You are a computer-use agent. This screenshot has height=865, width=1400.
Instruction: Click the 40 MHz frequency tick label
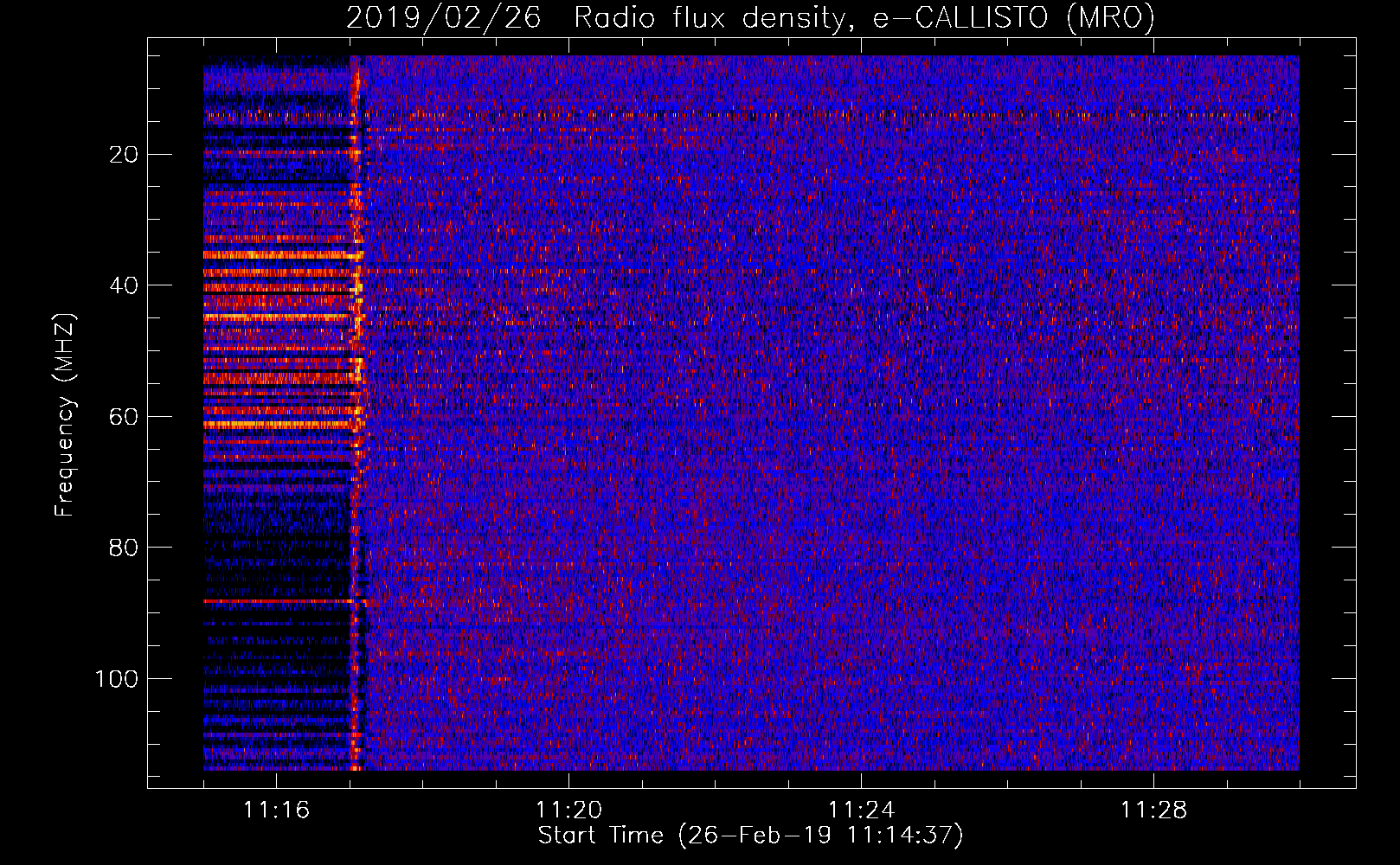coord(125,285)
